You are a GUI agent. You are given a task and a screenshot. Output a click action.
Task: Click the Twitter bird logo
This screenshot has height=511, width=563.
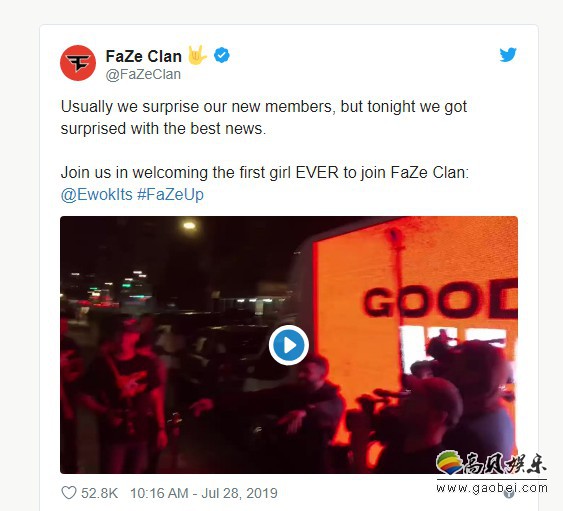click(x=508, y=55)
